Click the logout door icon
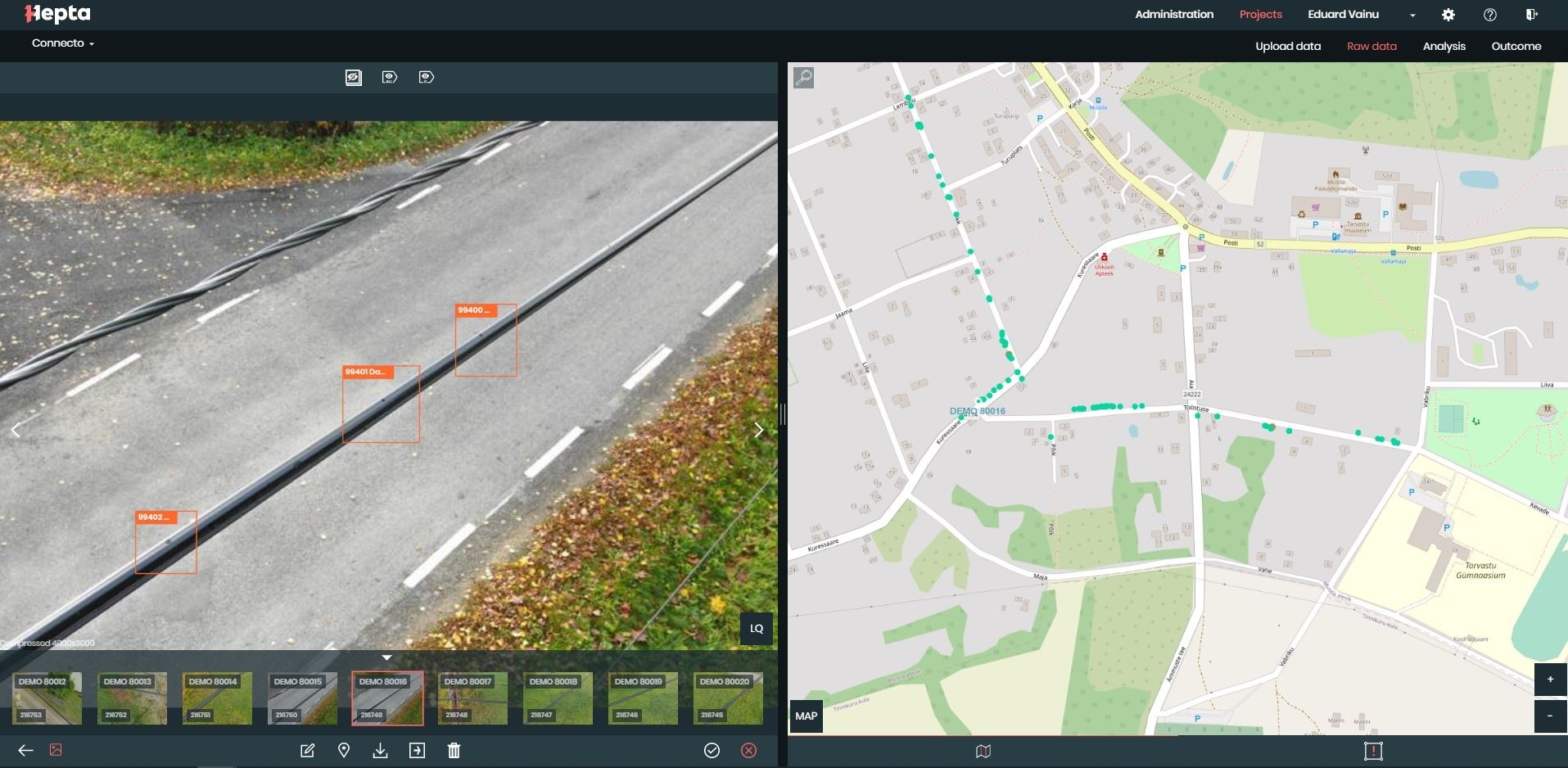The height and width of the screenshot is (768, 1568). (1531, 15)
